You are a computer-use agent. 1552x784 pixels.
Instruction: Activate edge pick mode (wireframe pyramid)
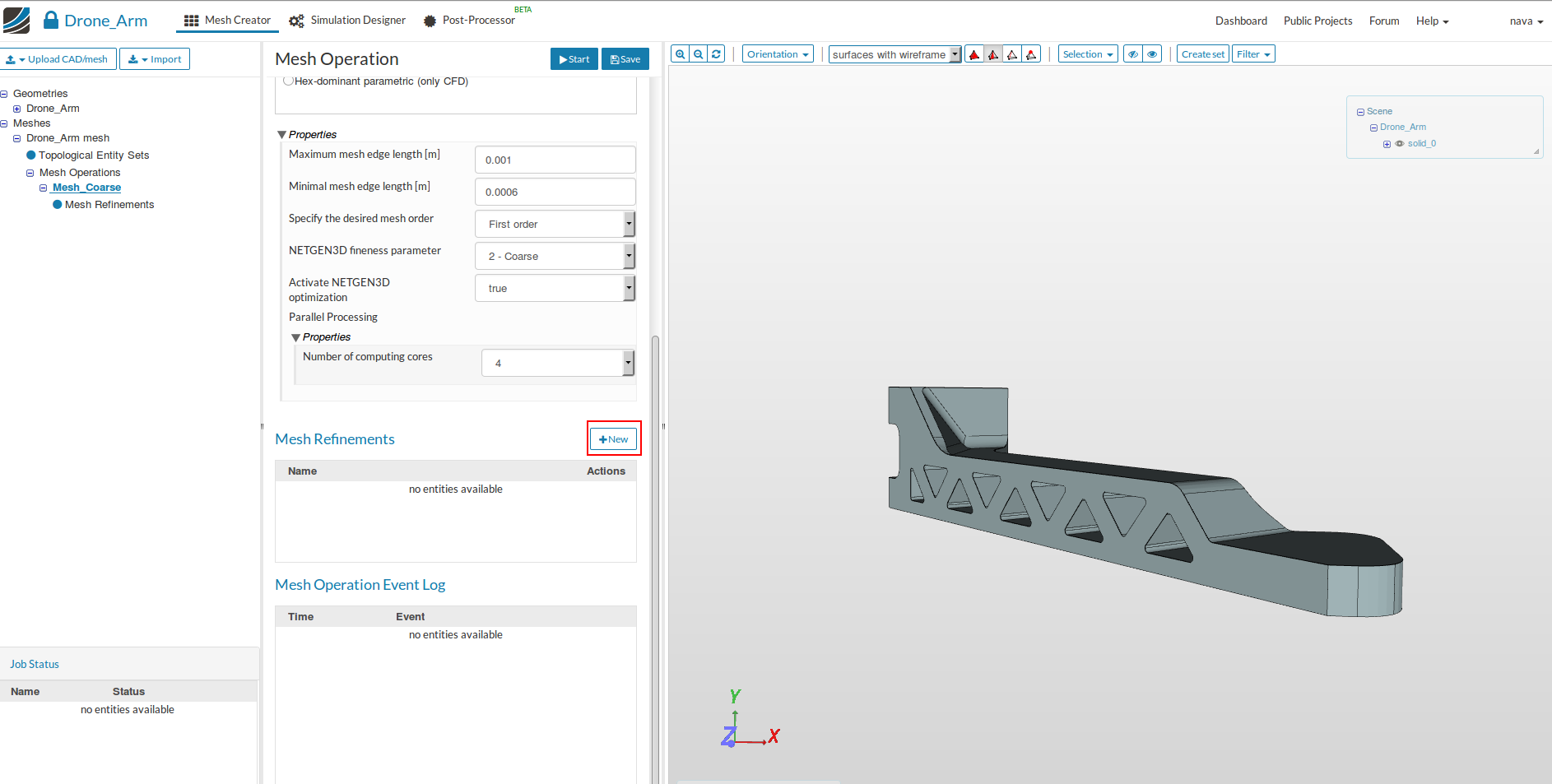(1012, 54)
